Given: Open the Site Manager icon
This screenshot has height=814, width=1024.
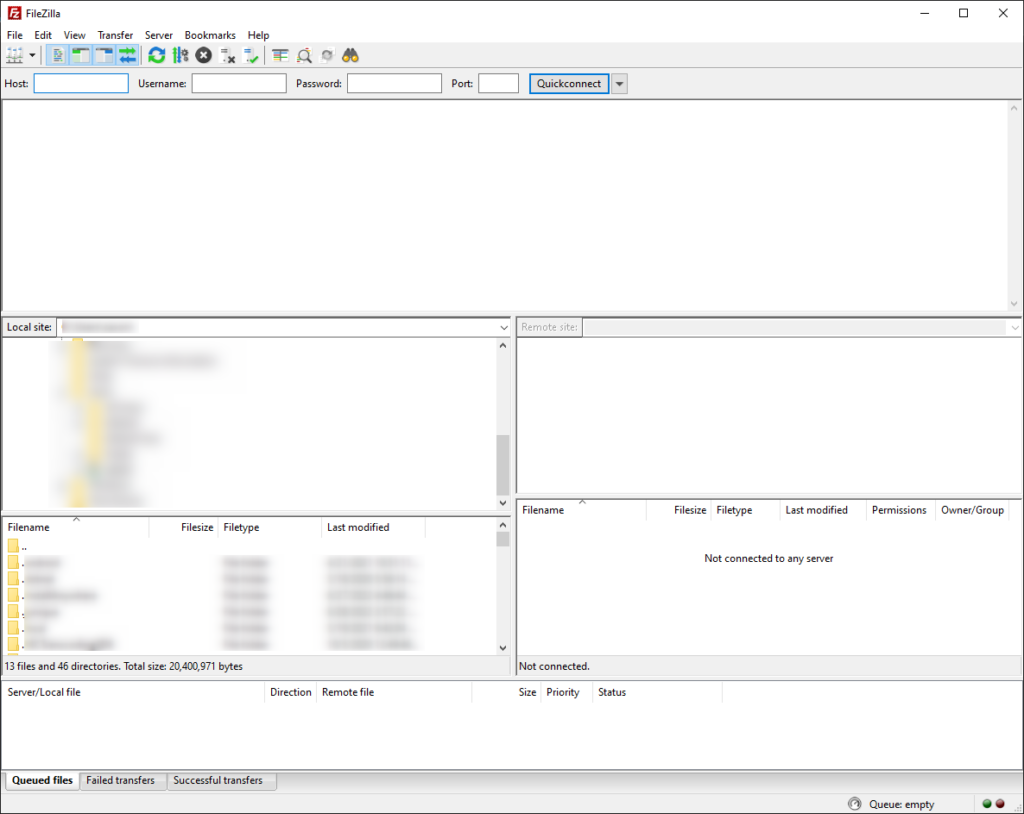Looking at the screenshot, I should pyautogui.click(x=15, y=56).
